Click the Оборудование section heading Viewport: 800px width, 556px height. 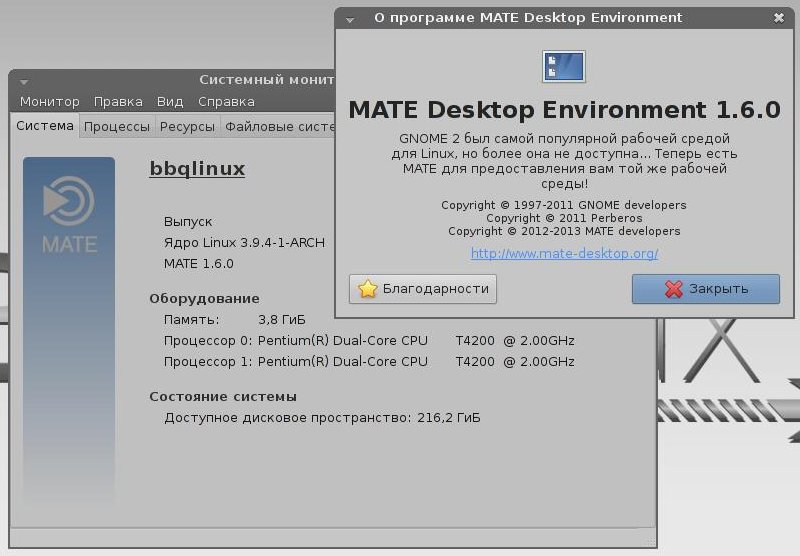(204, 298)
